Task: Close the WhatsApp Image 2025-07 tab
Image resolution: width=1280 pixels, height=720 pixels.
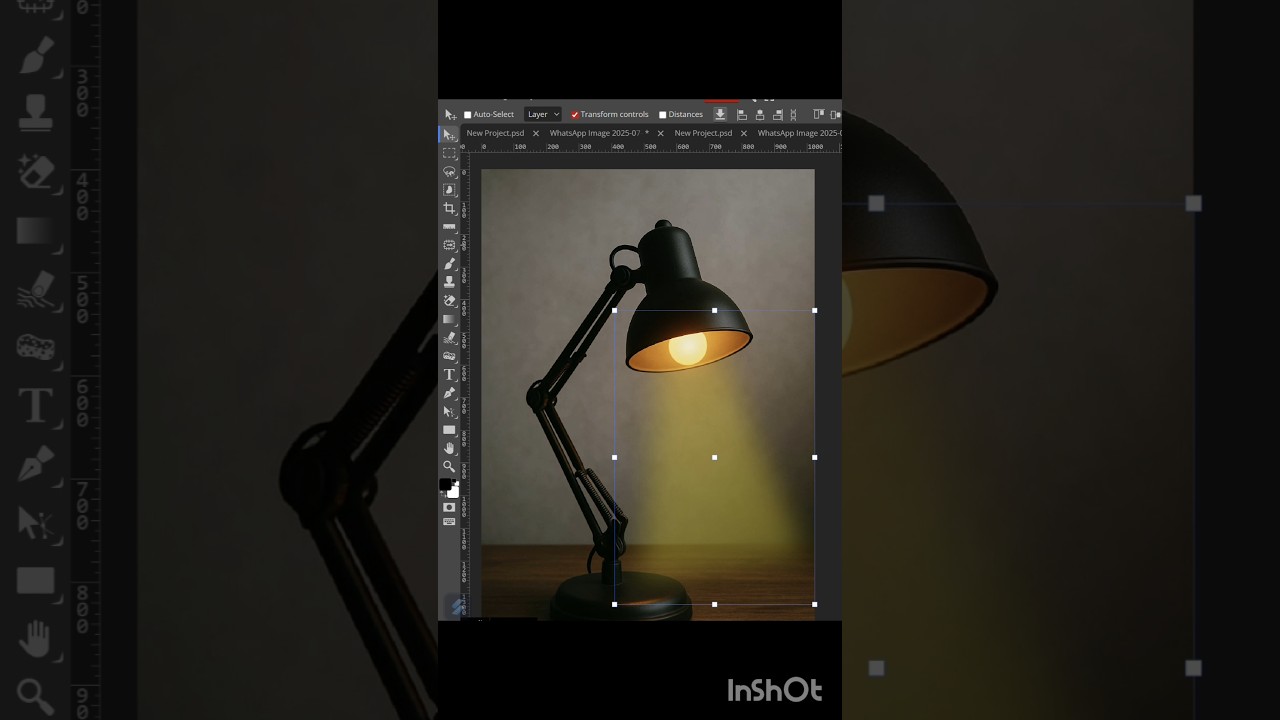Action: (x=660, y=133)
